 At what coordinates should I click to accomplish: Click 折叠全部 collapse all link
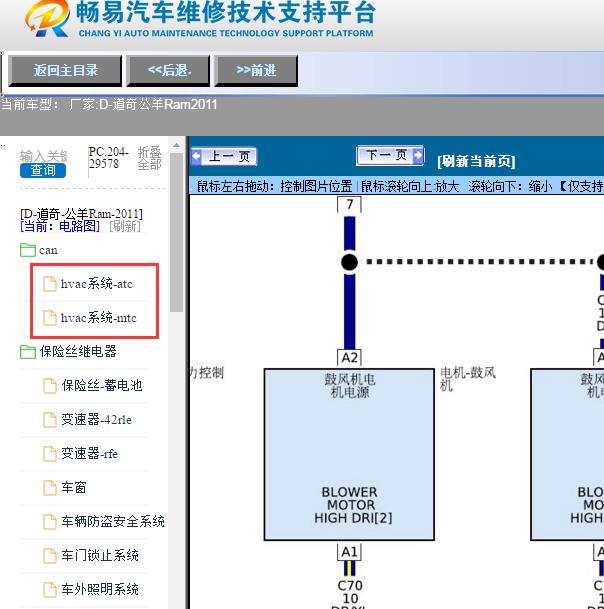click(150, 158)
